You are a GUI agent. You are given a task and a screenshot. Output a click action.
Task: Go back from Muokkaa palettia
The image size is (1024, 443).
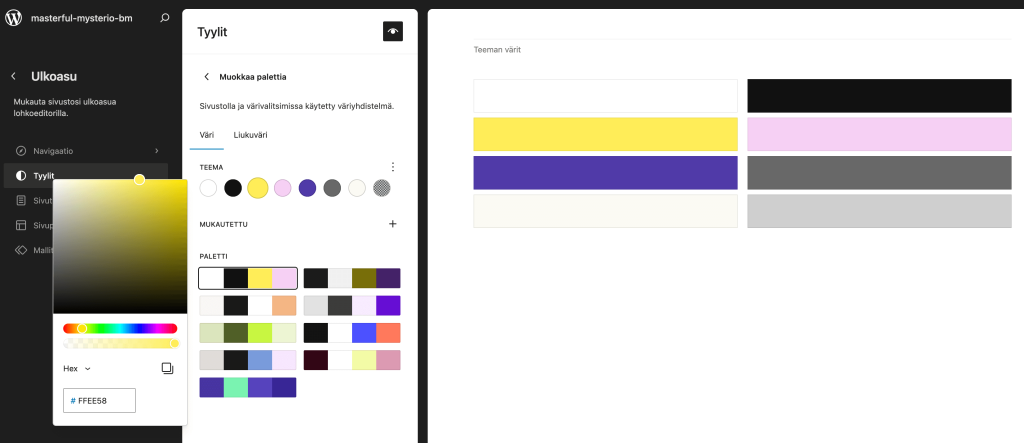(x=206, y=77)
